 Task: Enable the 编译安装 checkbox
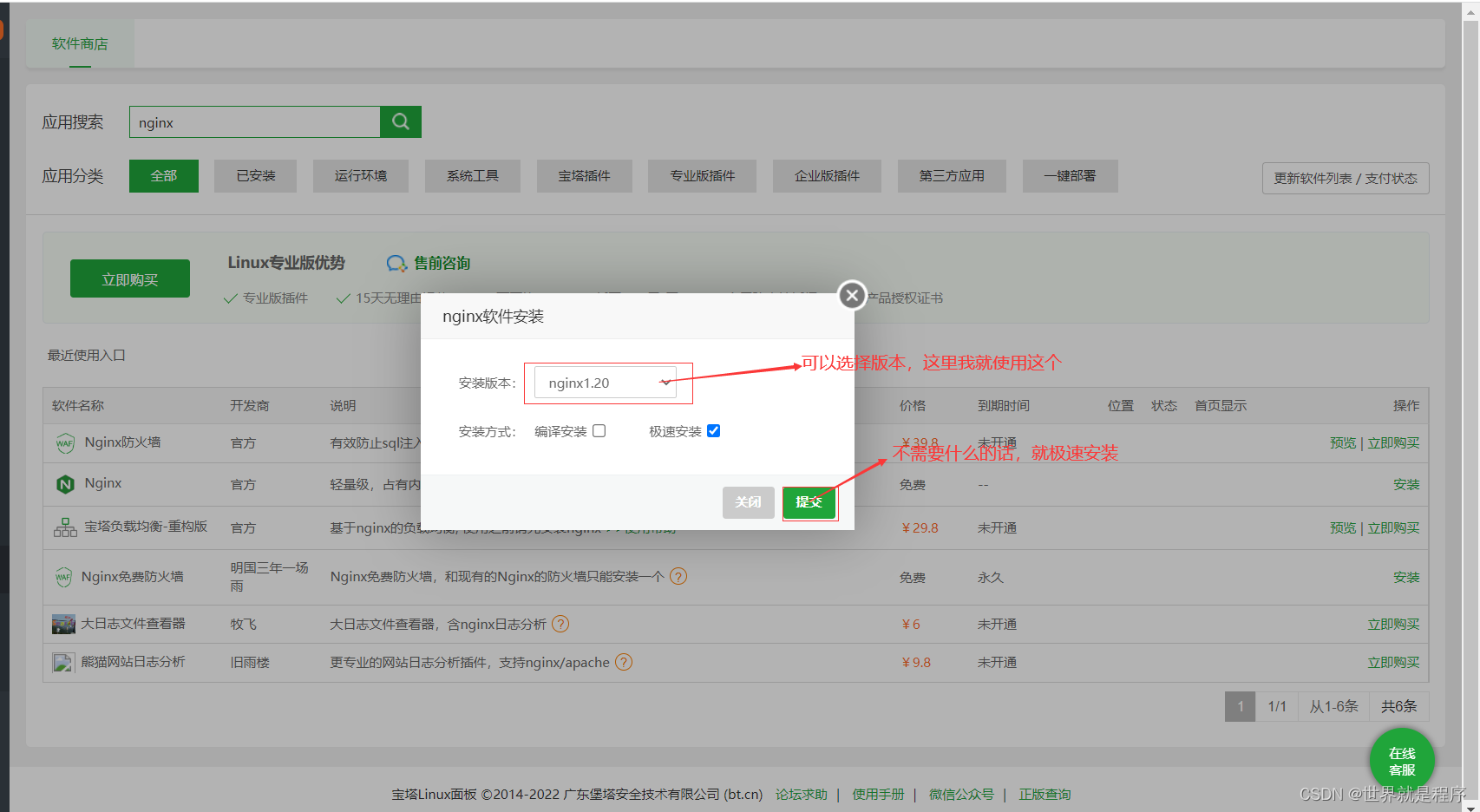tap(599, 430)
